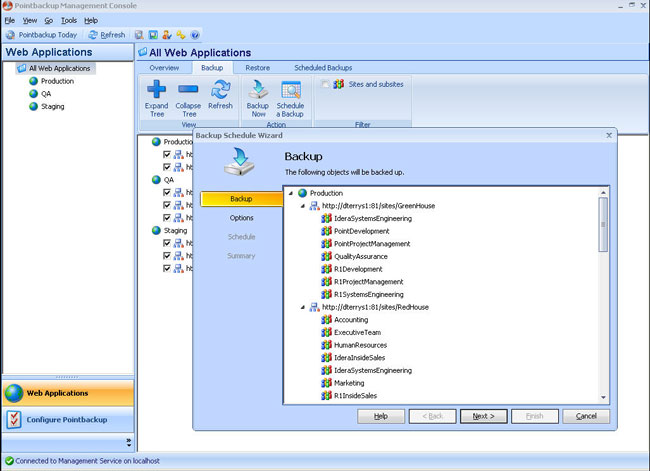The width and height of the screenshot is (650, 471).
Task: Uncheck the first site checkbox under QA in the main tree
Action: [x=167, y=192]
